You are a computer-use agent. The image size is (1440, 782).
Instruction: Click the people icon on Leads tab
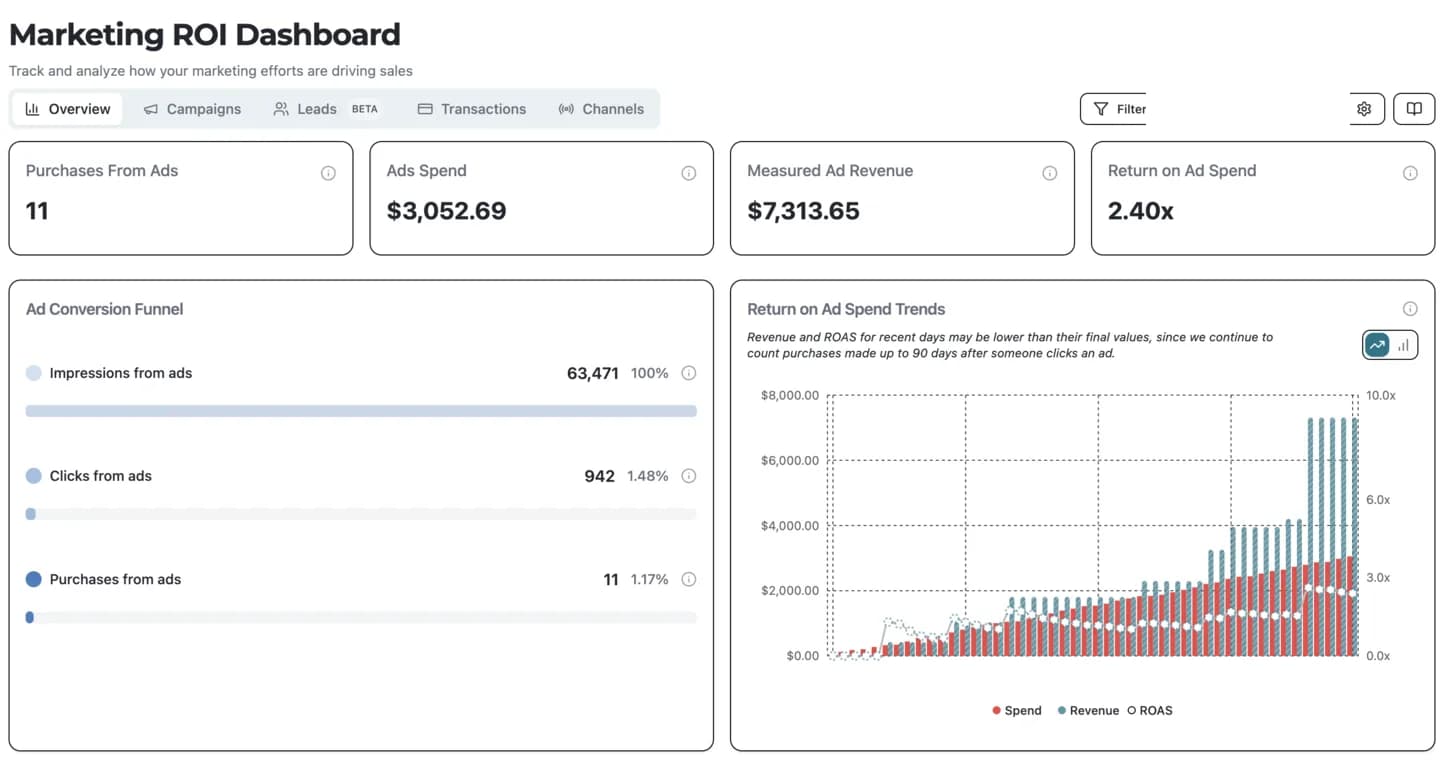tap(281, 109)
